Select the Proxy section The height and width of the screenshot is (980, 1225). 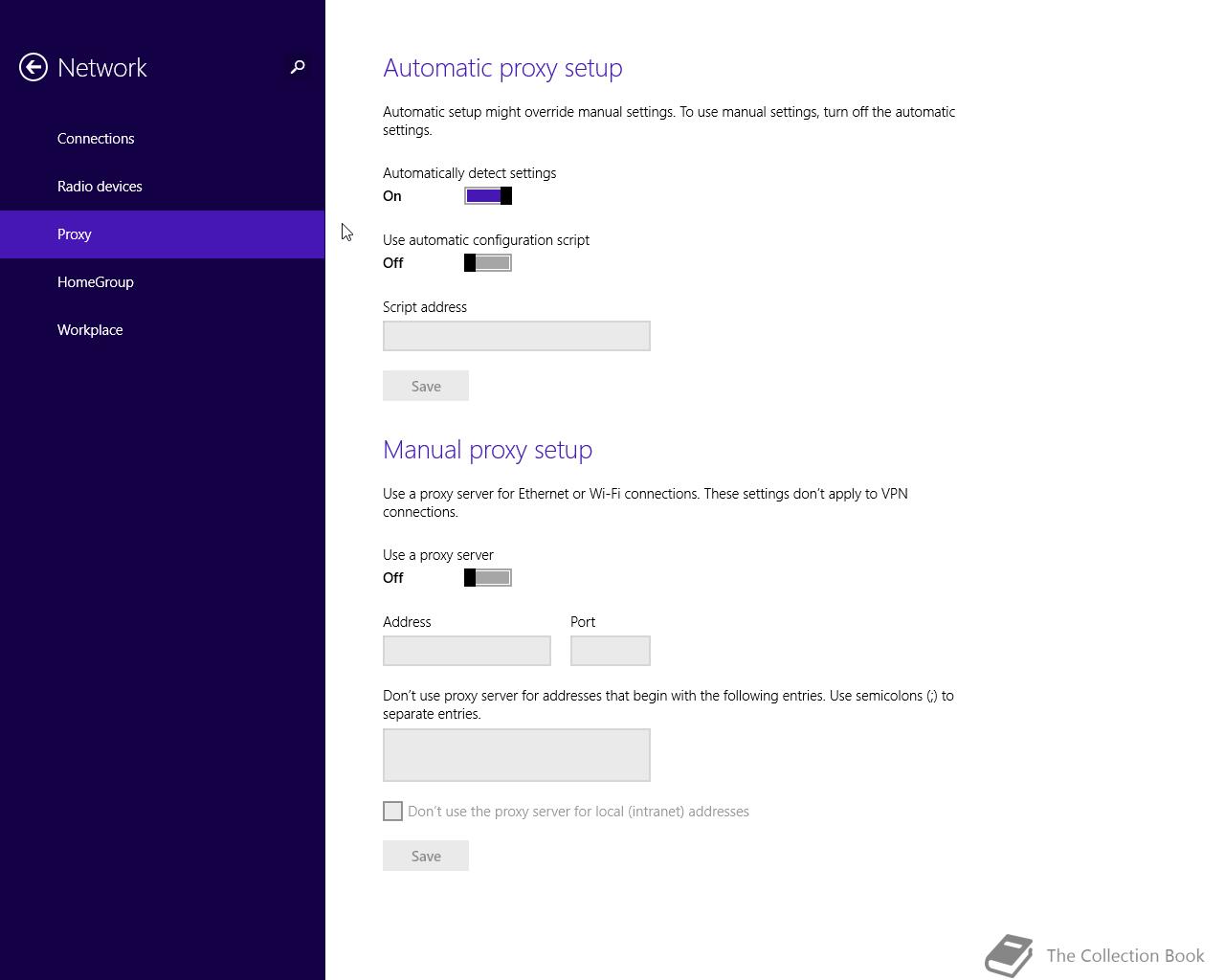(x=163, y=234)
